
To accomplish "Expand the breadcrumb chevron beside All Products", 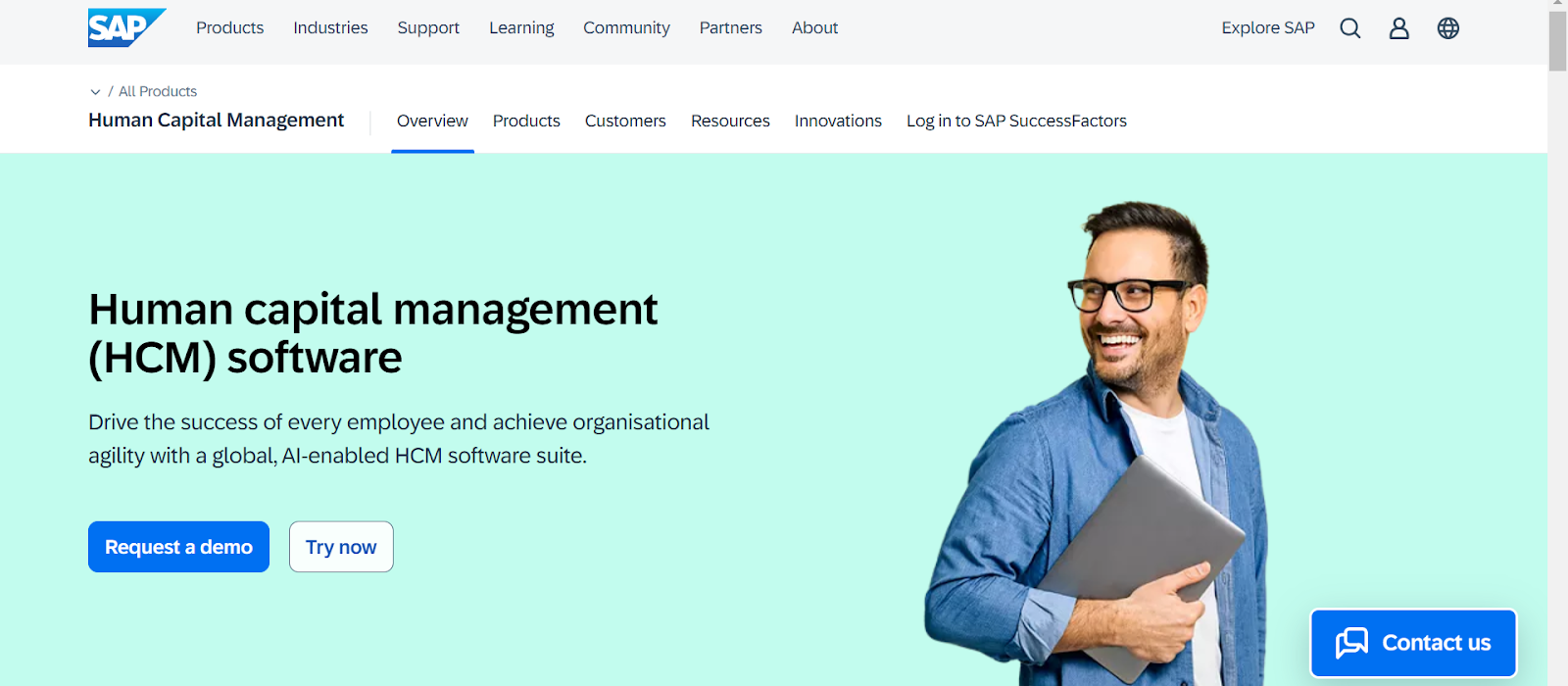I will pyautogui.click(x=95, y=92).
